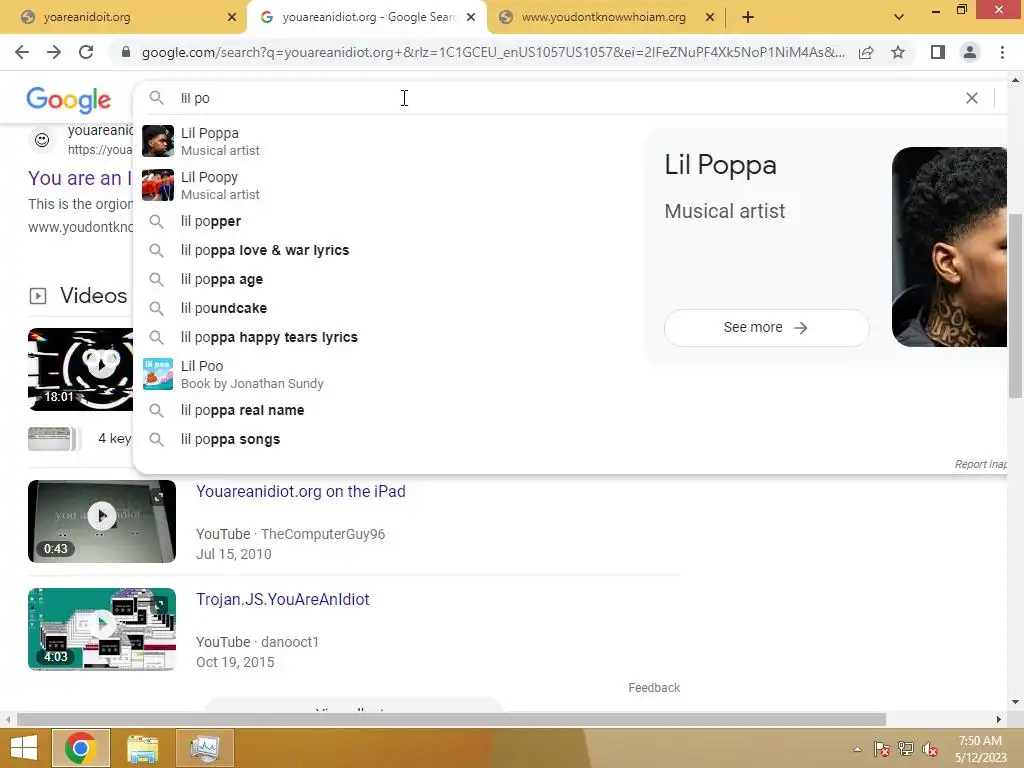Screen dimensions: 1024x768
Task: Reload the current page
Action: [x=86, y=52]
